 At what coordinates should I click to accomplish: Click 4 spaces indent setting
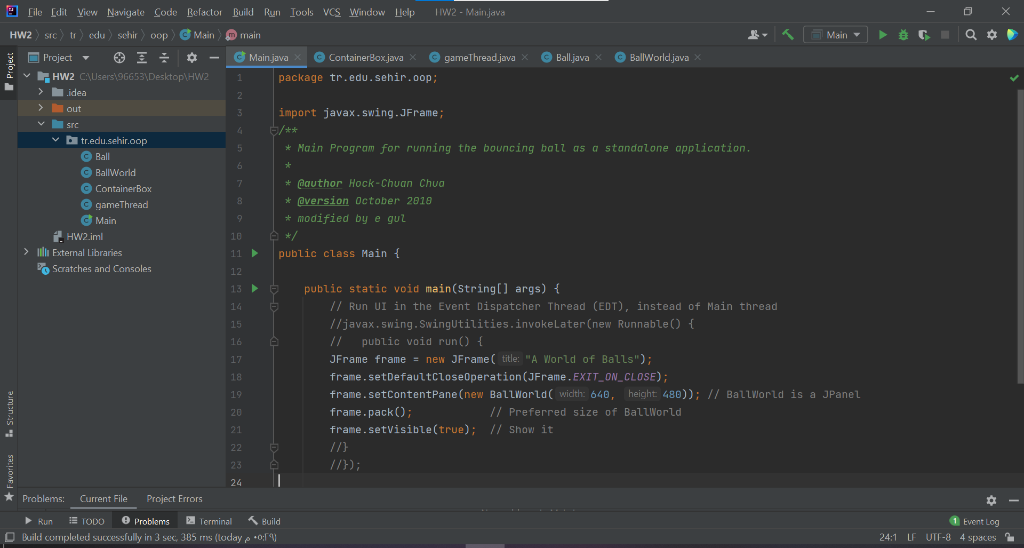click(x=978, y=538)
